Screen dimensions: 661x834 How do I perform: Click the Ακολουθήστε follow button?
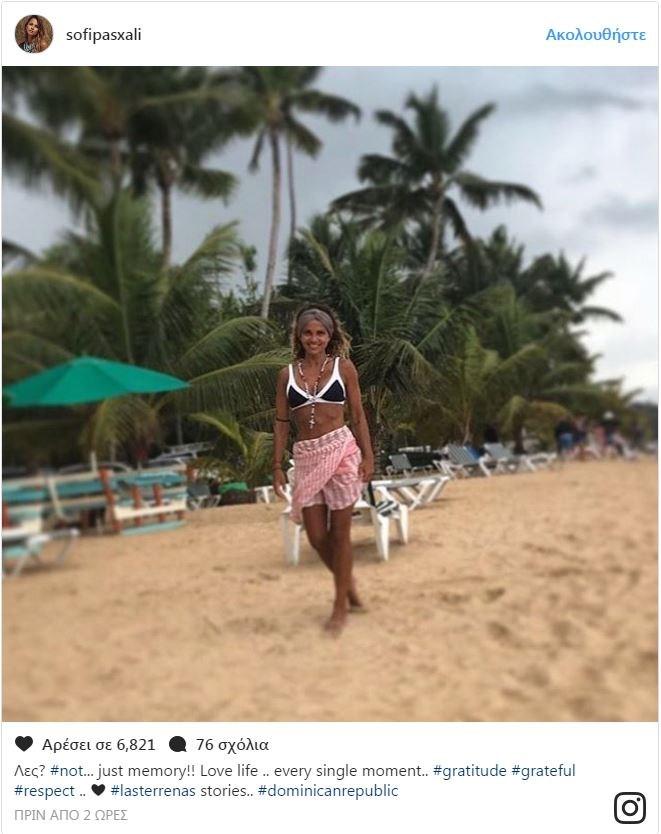pyautogui.click(x=596, y=35)
